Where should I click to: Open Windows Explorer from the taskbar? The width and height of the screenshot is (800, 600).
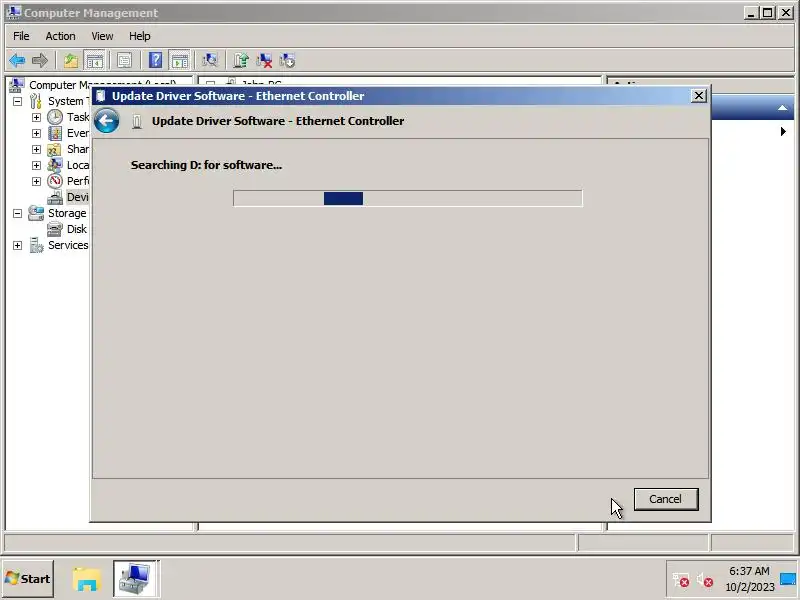(86, 579)
